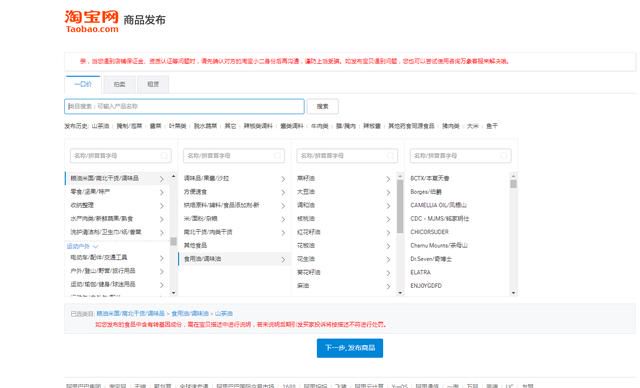Focus first column name filter field
This screenshot has height=388, width=640.
pos(120,156)
